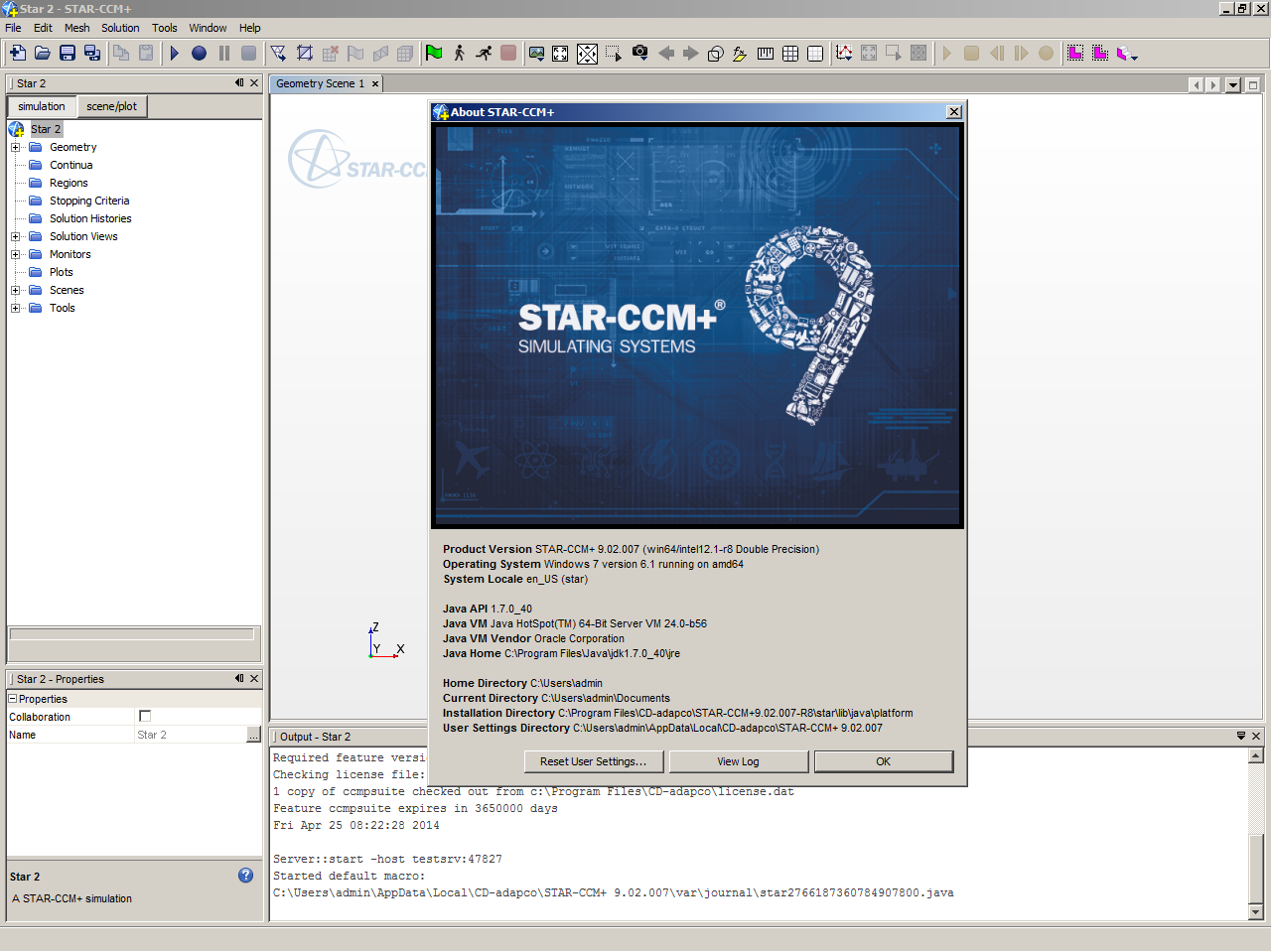Screen dimensions: 1271x952
Task: Open the Tools menu
Action: 165,28
